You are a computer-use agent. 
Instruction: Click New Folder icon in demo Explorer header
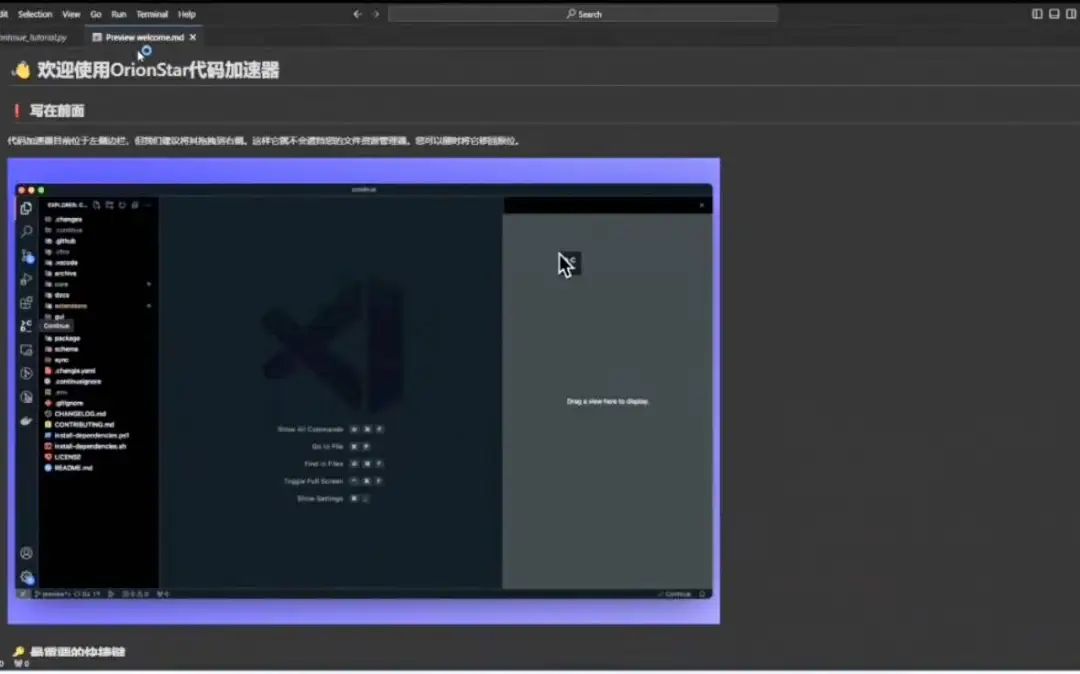(110, 205)
